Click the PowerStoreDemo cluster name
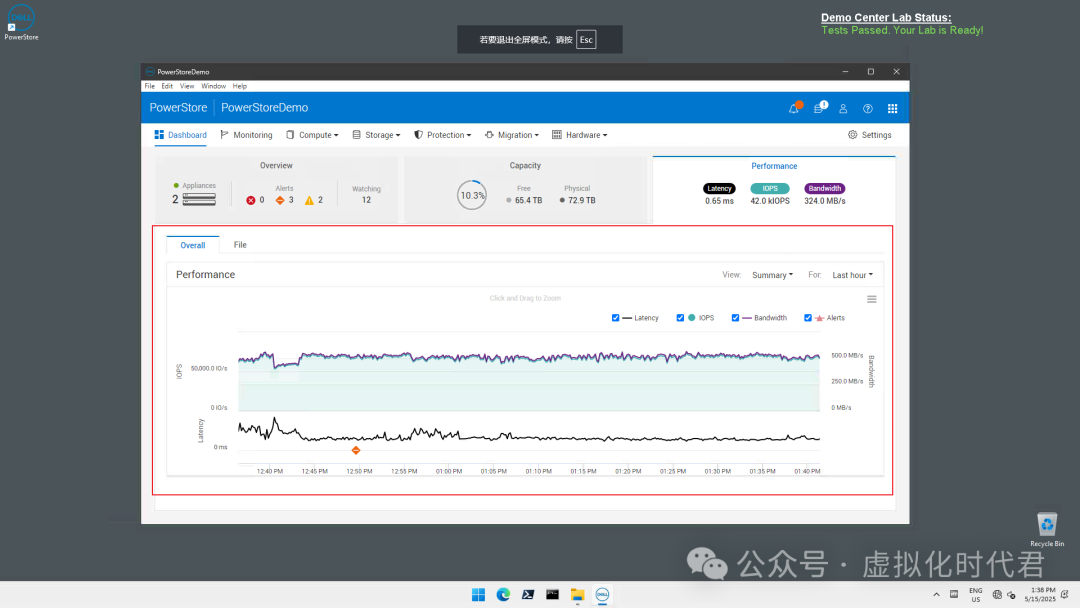Screen dimensions: 1080x608 point(264,107)
